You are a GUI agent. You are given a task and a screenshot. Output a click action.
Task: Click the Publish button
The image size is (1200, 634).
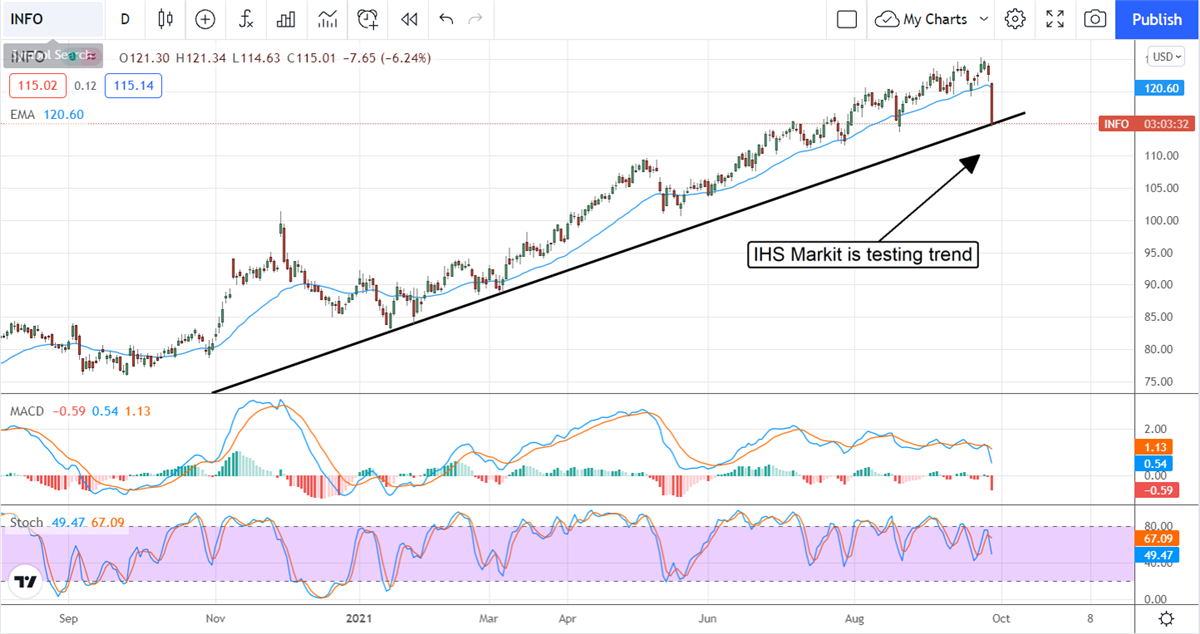1157,19
